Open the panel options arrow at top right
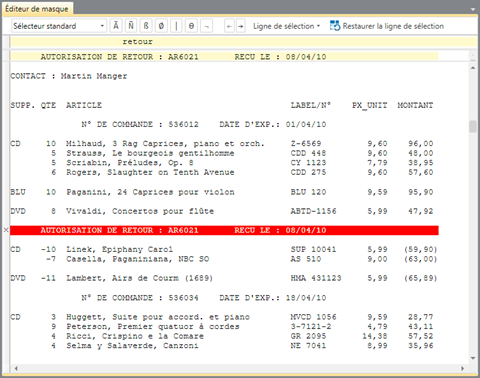 point(473,9)
